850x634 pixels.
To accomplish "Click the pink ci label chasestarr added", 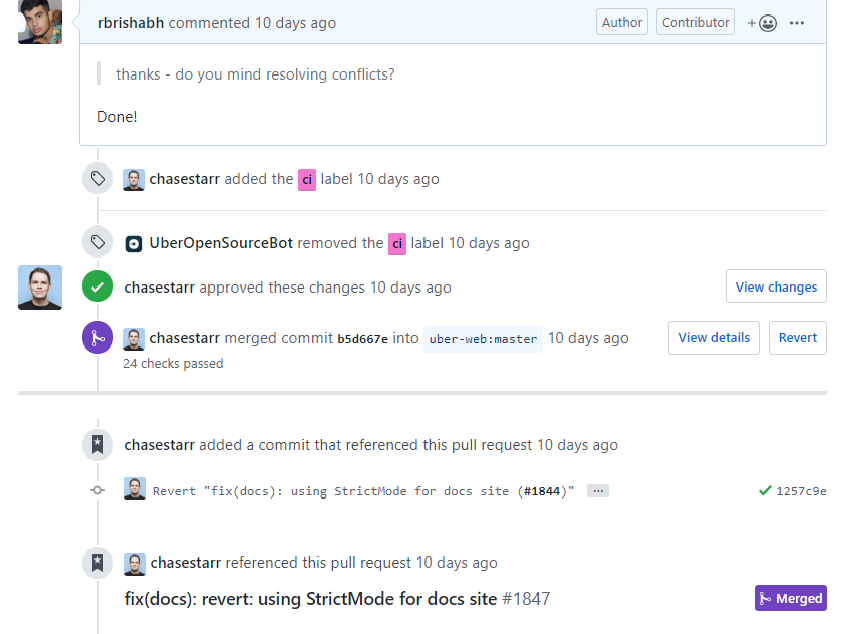I will 307,179.
